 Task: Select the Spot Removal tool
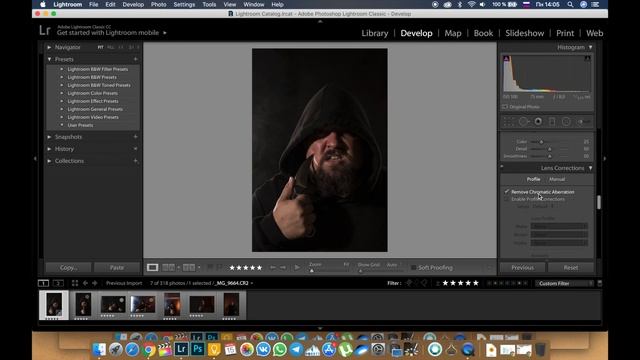523,122
